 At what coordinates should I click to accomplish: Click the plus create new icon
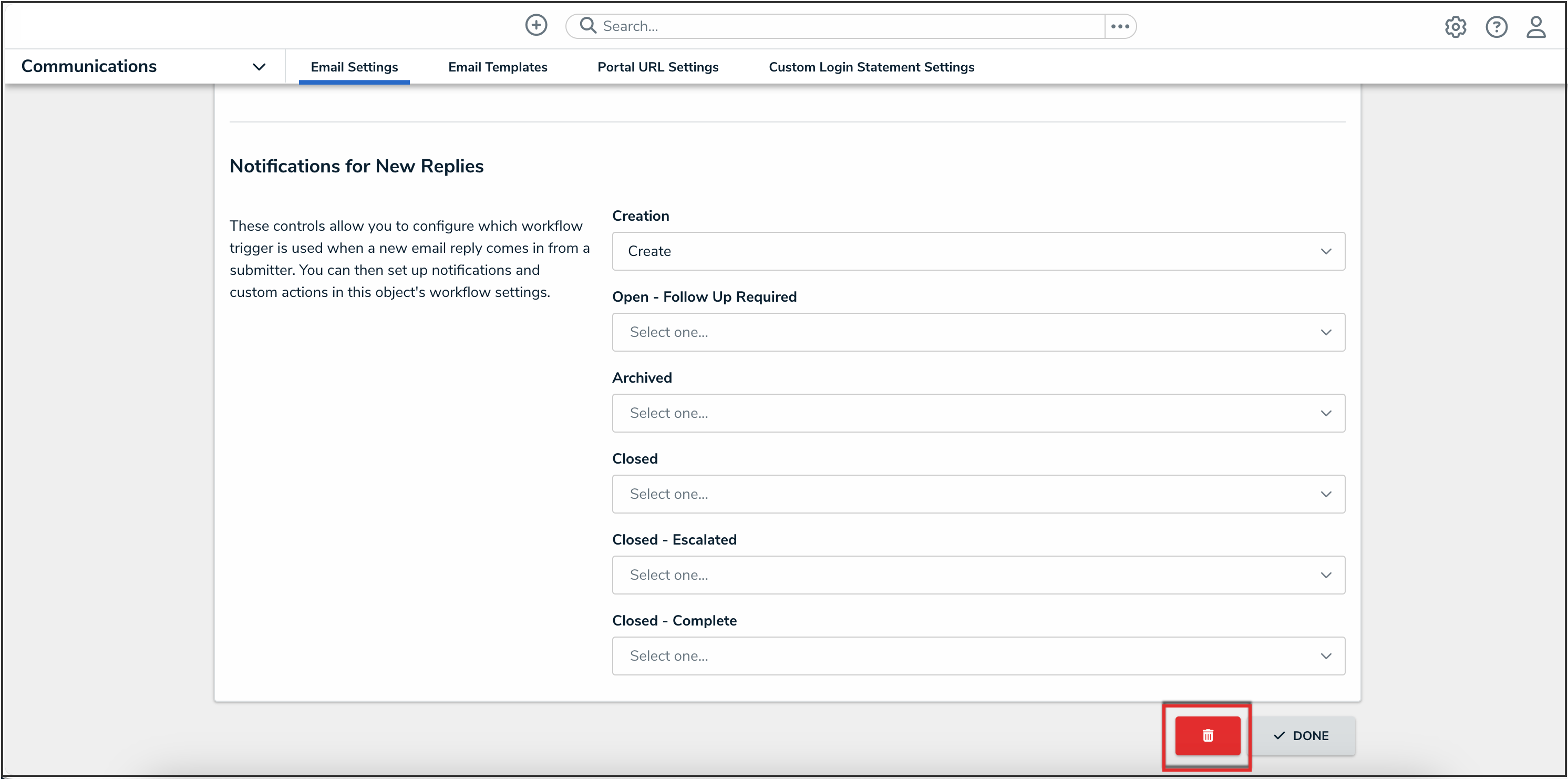tap(535, 26)
